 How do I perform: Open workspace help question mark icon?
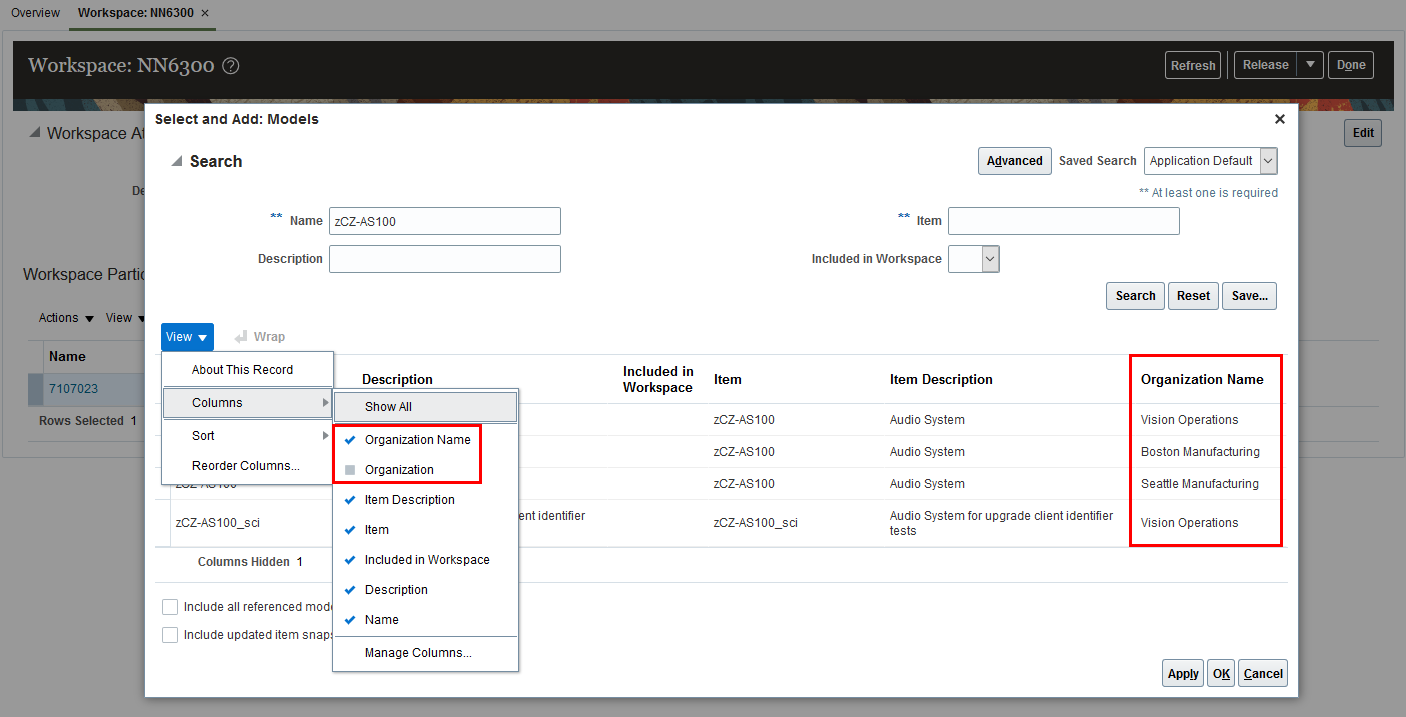point(231,66)
